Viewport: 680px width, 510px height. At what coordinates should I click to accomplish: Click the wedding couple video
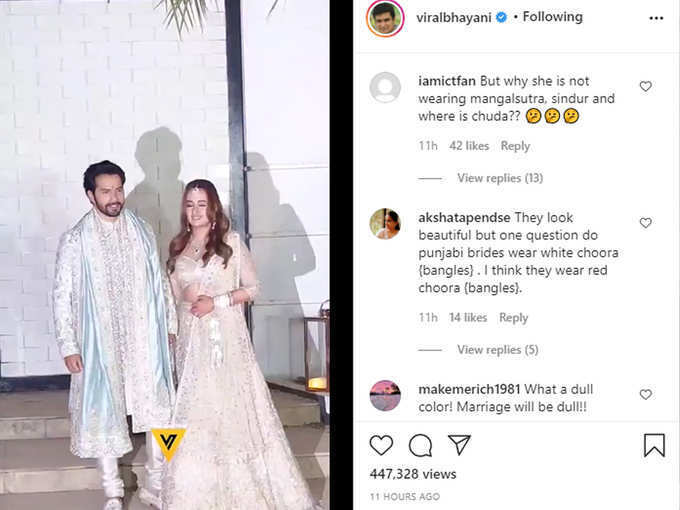point(165,255)
